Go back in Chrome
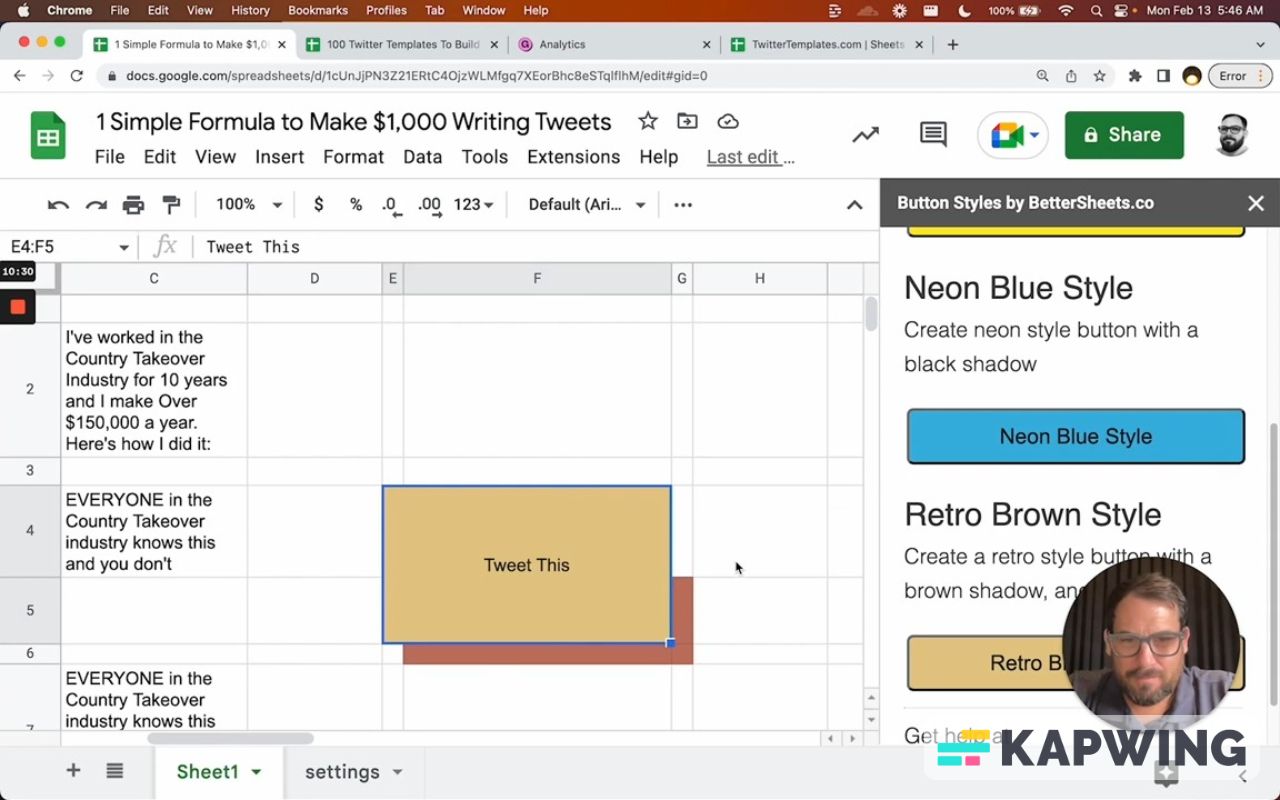The height and width of the screenshot is (800, 1280). [x=20, y=76]
